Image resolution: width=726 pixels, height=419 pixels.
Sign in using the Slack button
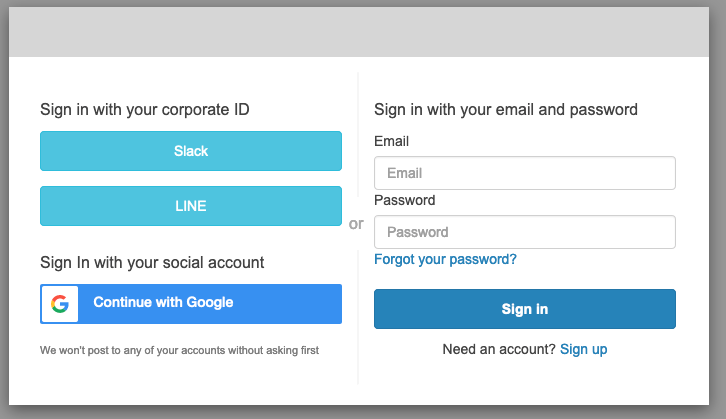[x=191, y=151]
